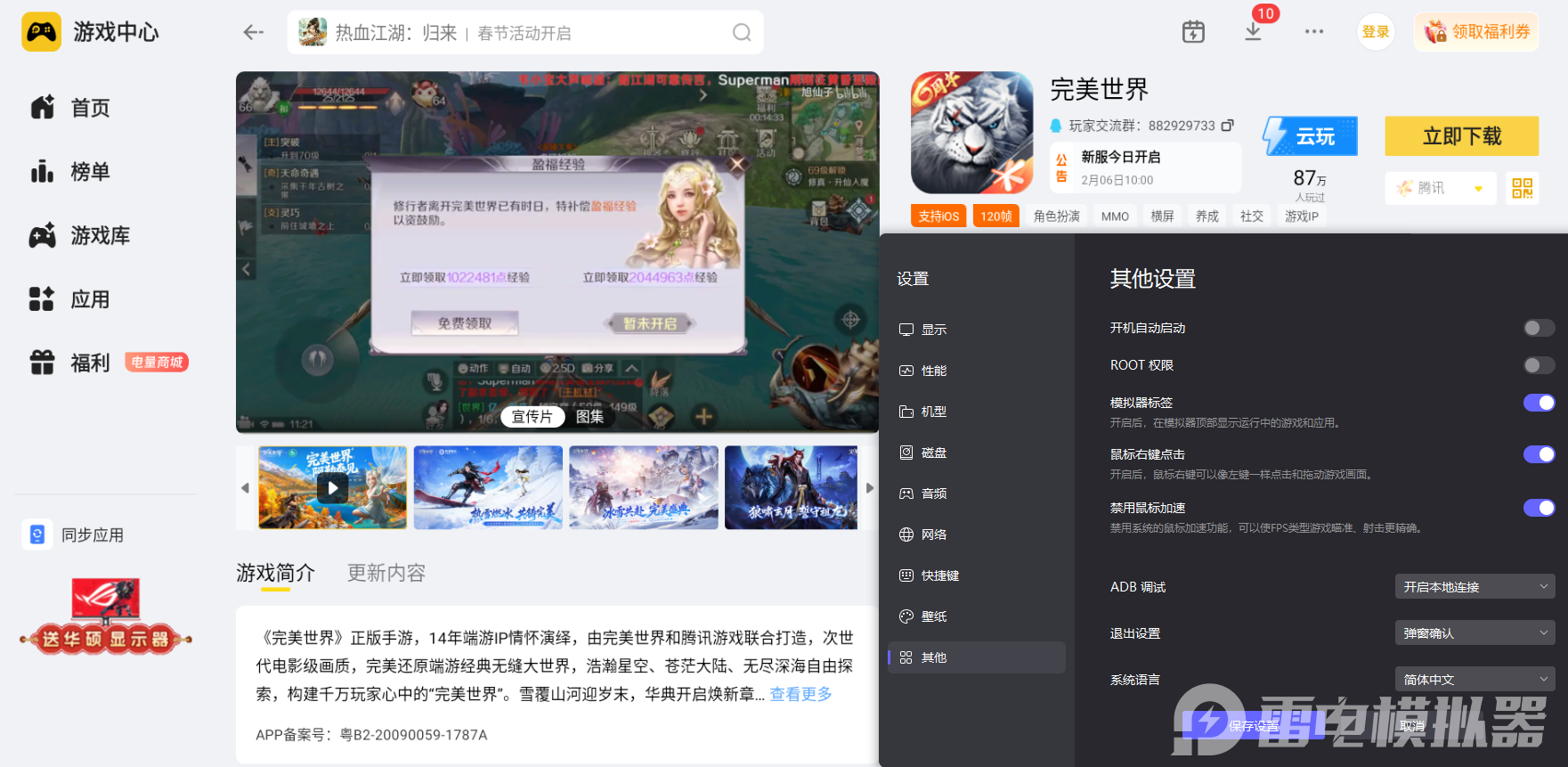Select the 游戏简介 tab
The image size is (1568, 767).
tap(275, 573)
